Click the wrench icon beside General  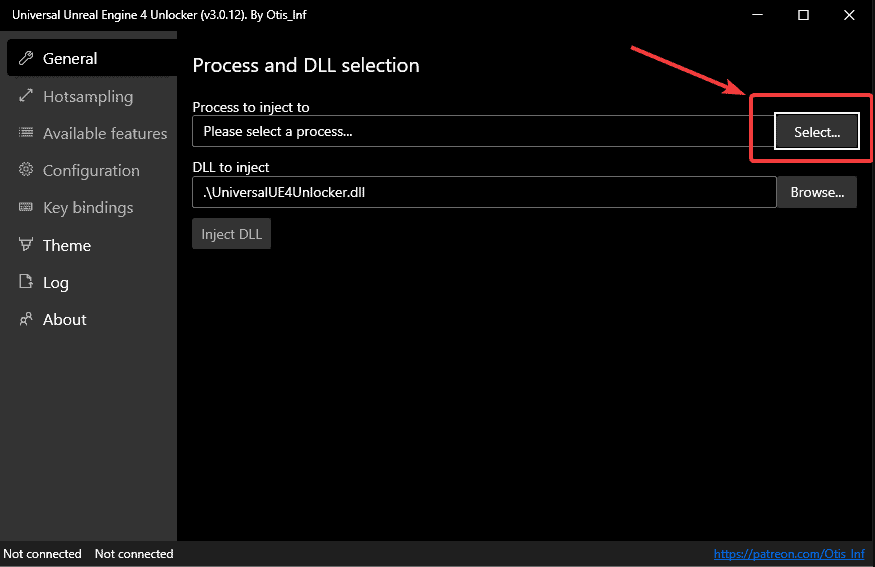point(25,59)
